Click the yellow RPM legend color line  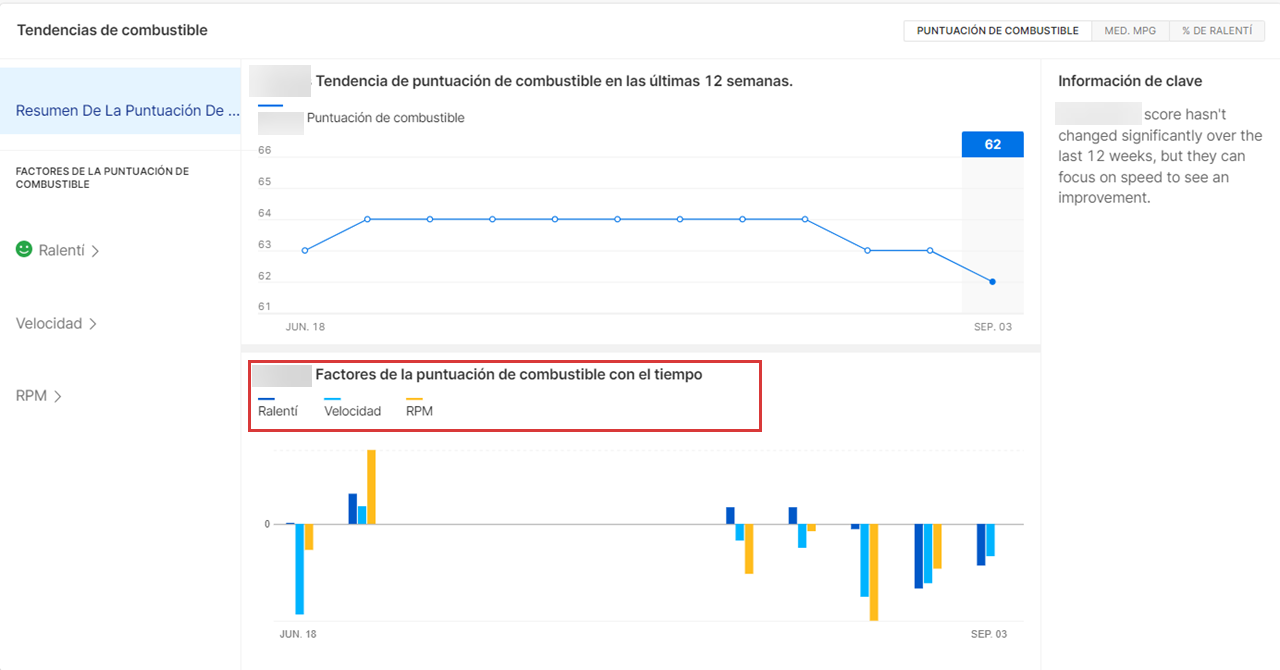point(414,399)
